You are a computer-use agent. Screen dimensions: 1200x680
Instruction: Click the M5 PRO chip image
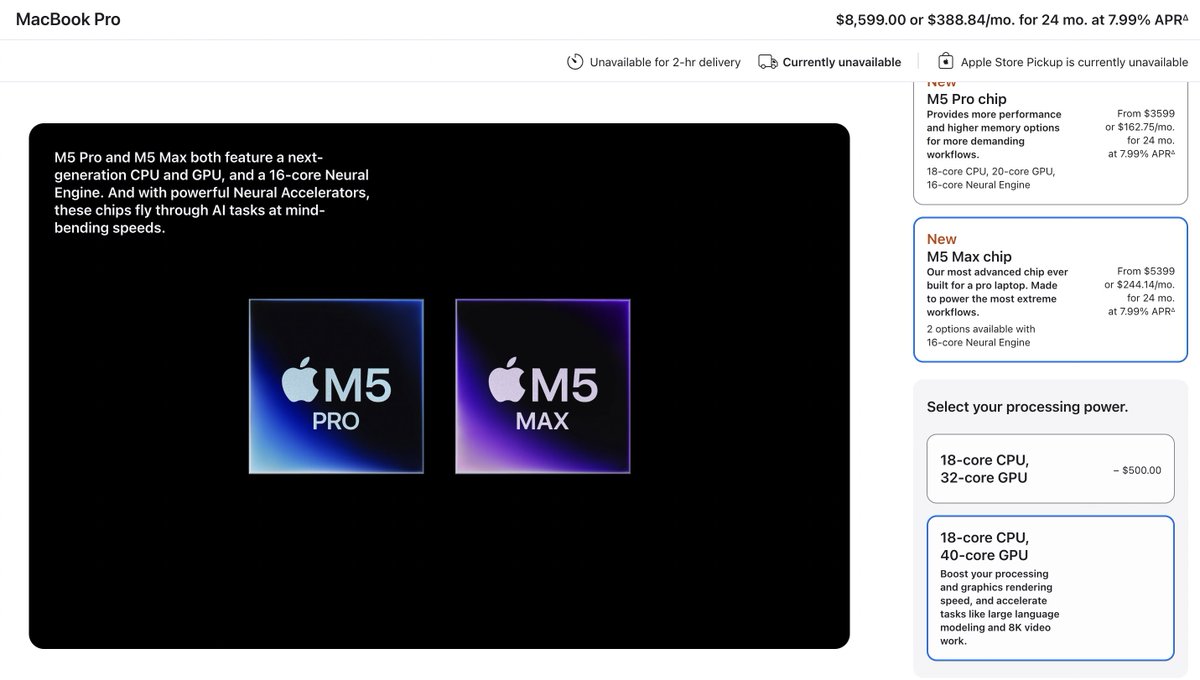coord(336,386)
